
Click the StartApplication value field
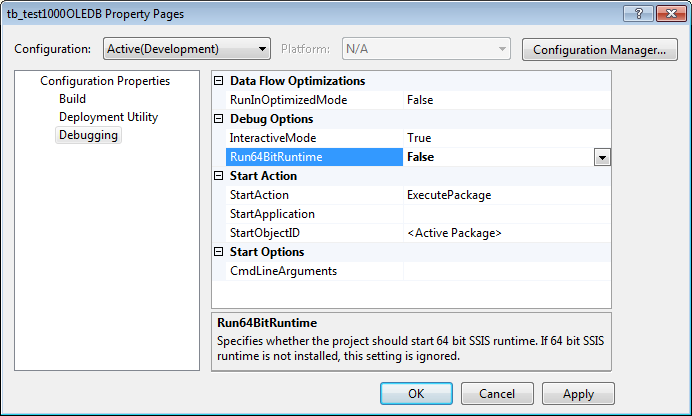coord(505,214)
